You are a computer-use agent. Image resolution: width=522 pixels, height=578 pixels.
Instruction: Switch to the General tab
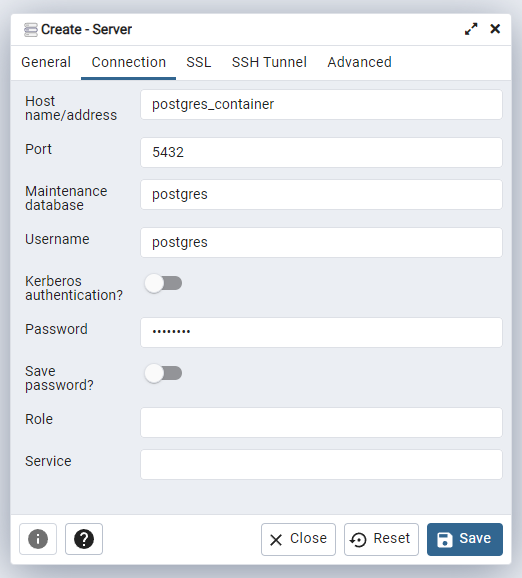46,62
